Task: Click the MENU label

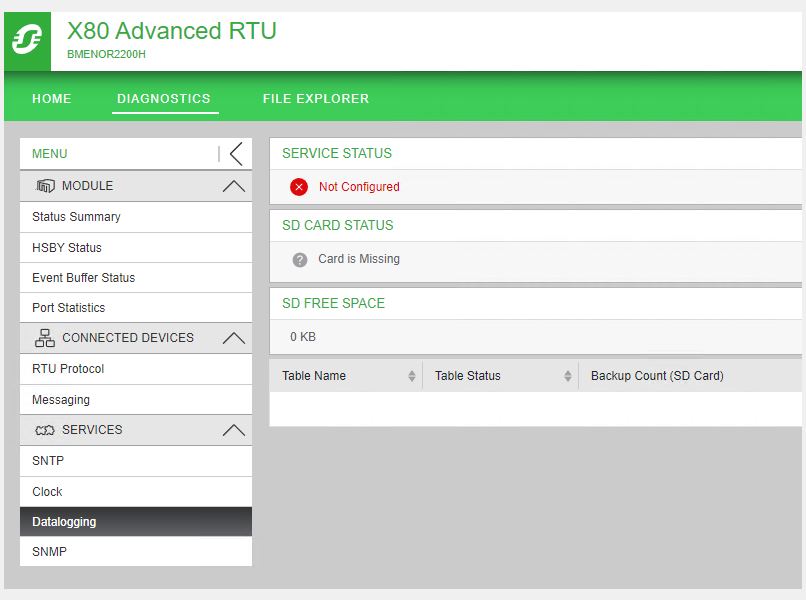Action: (49, 154)
